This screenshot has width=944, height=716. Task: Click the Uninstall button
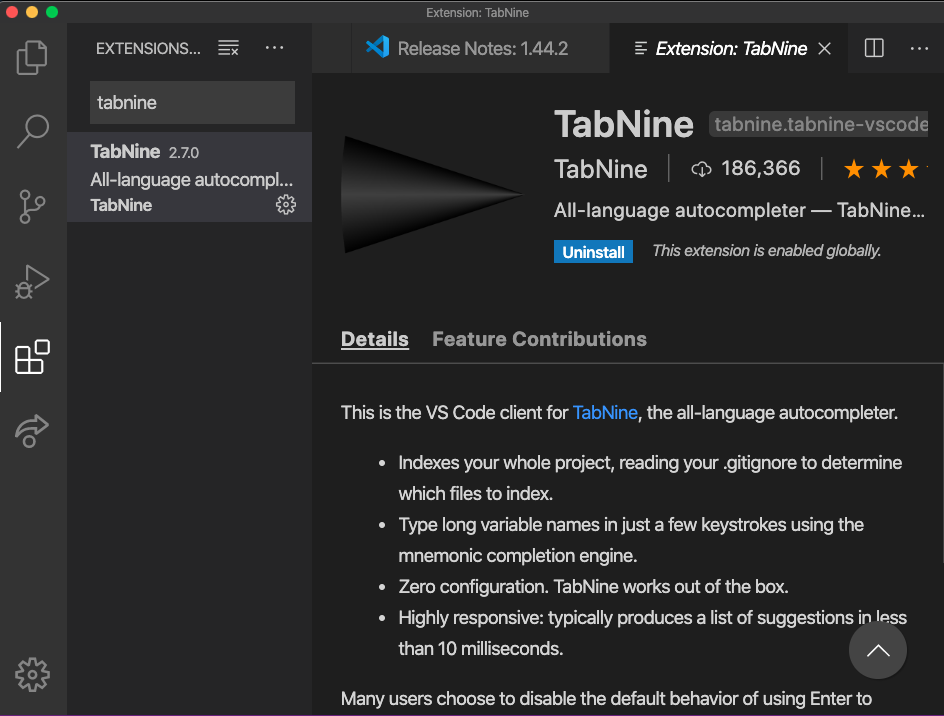(x=593, y=251)
